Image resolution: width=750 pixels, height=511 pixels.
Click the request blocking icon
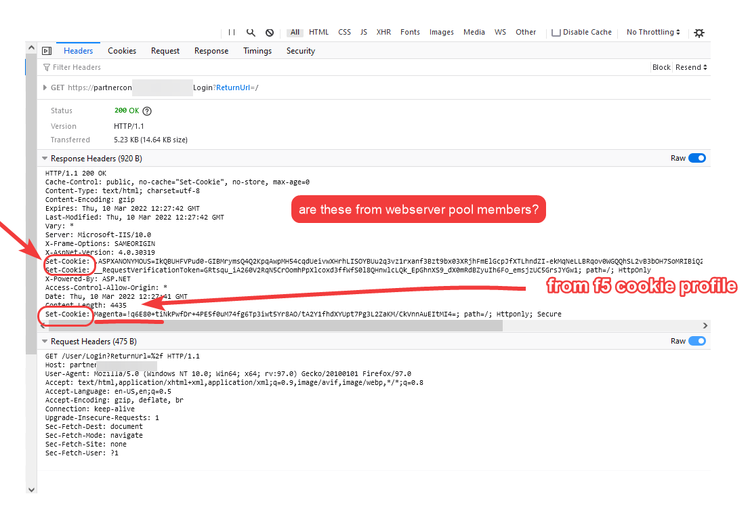[270, 33]
